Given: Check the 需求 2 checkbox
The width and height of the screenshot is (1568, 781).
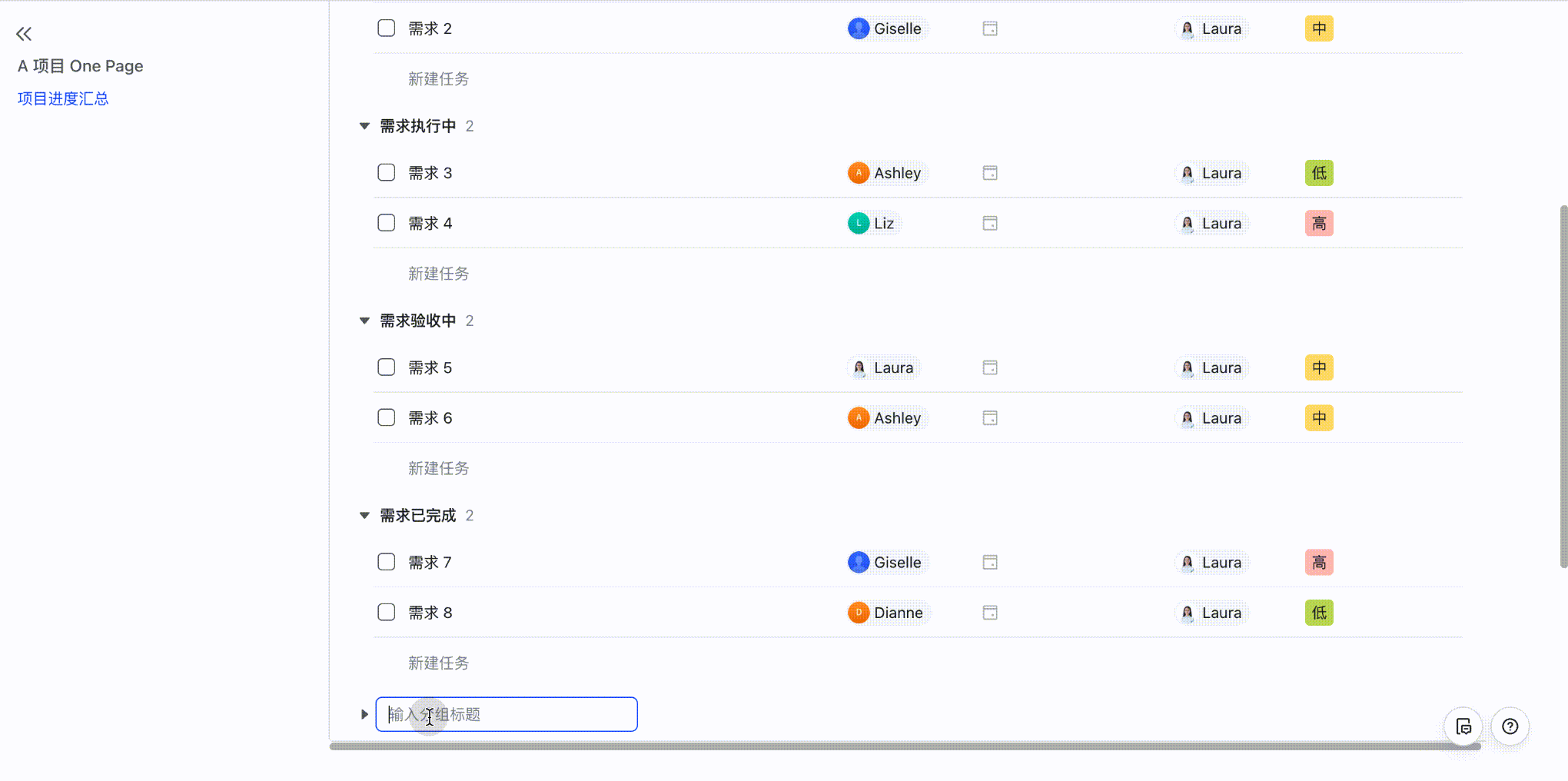Looking at the screenshot, I should pos(387,28).
